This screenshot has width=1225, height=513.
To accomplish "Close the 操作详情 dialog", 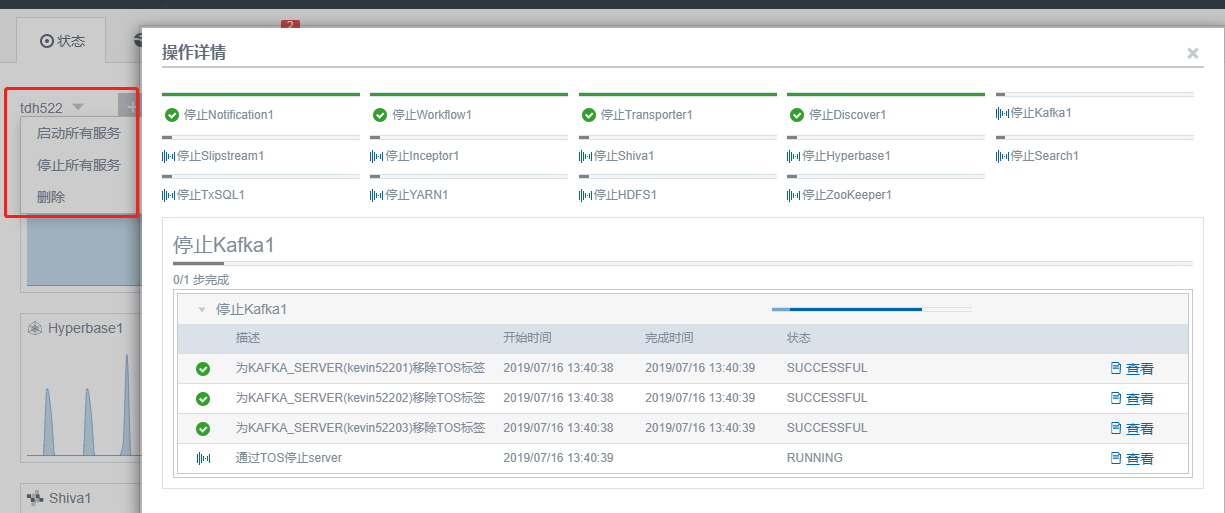I will 1192,54.
